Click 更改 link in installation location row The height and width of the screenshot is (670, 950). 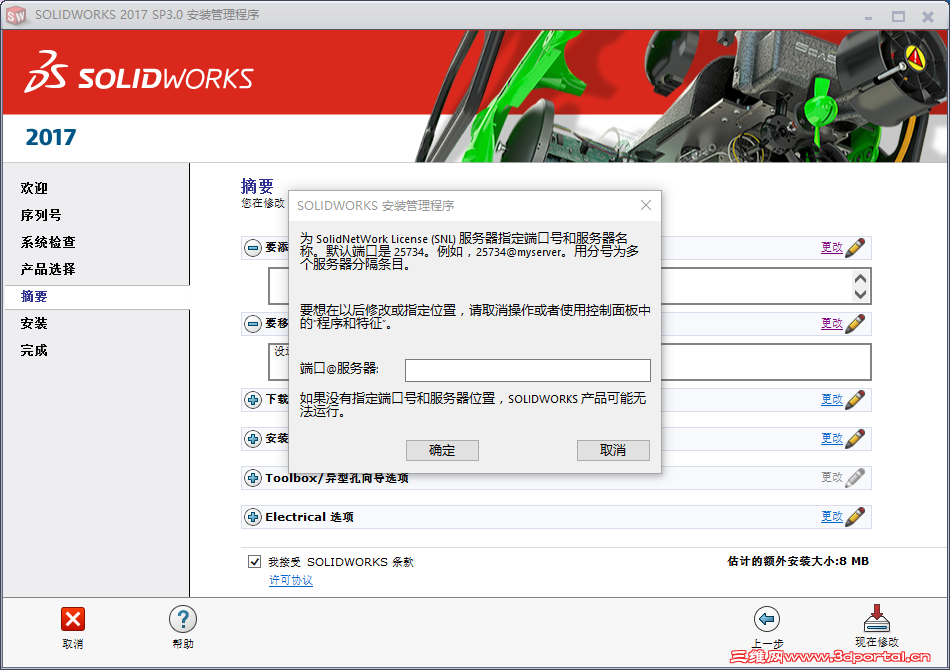click(832, 438)
